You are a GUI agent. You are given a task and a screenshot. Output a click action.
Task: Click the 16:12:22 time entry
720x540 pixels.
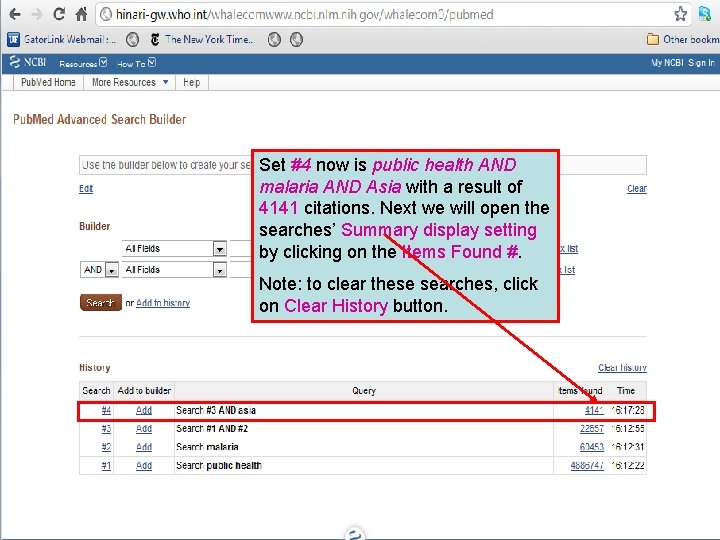point(628,465)
